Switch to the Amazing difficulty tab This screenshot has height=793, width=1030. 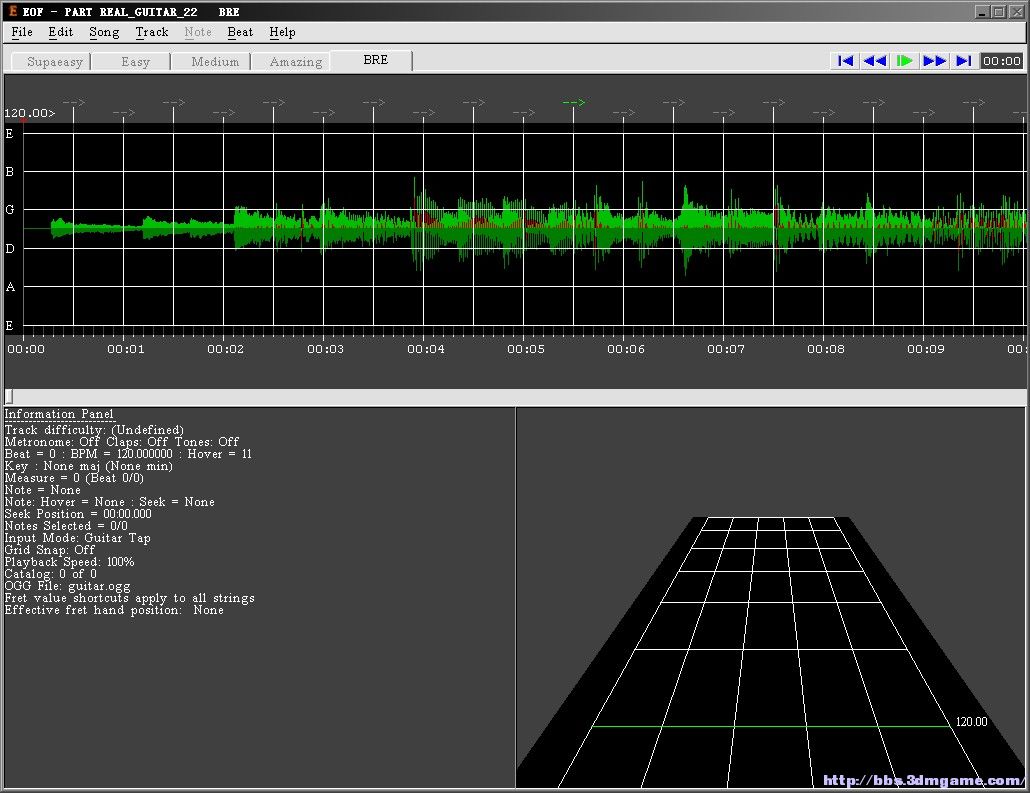pyautogui.click(x=292, y=62)
